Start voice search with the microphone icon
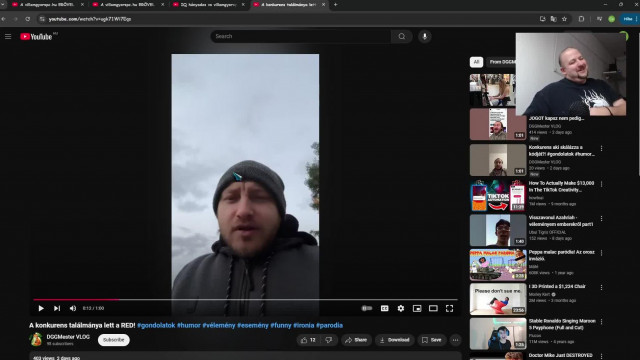Screen dimensions: 640x360 424,36
